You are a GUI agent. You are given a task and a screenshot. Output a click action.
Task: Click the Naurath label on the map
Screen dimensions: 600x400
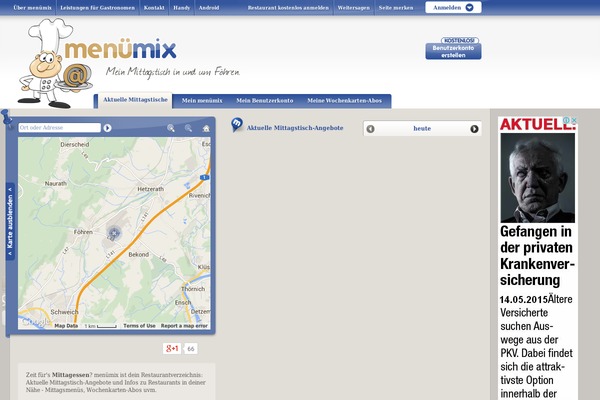click(x=55, y=184)
